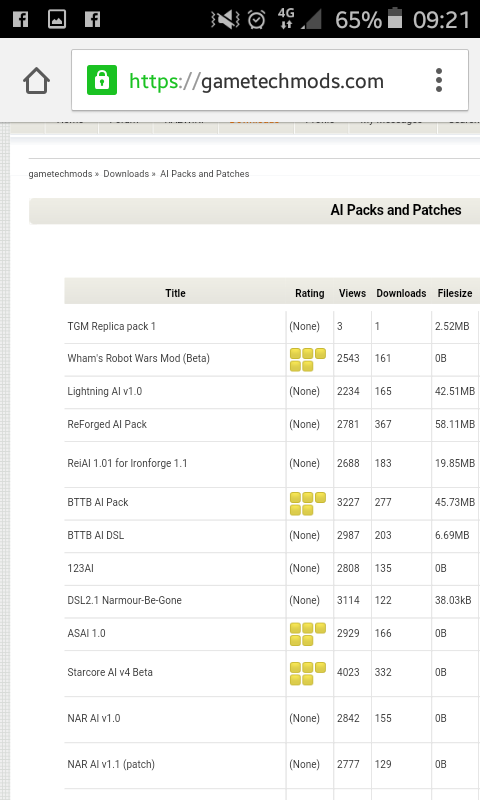Select the ReForged AI Pack download
This screenshot has height=800, width=480.
[107, 424]
